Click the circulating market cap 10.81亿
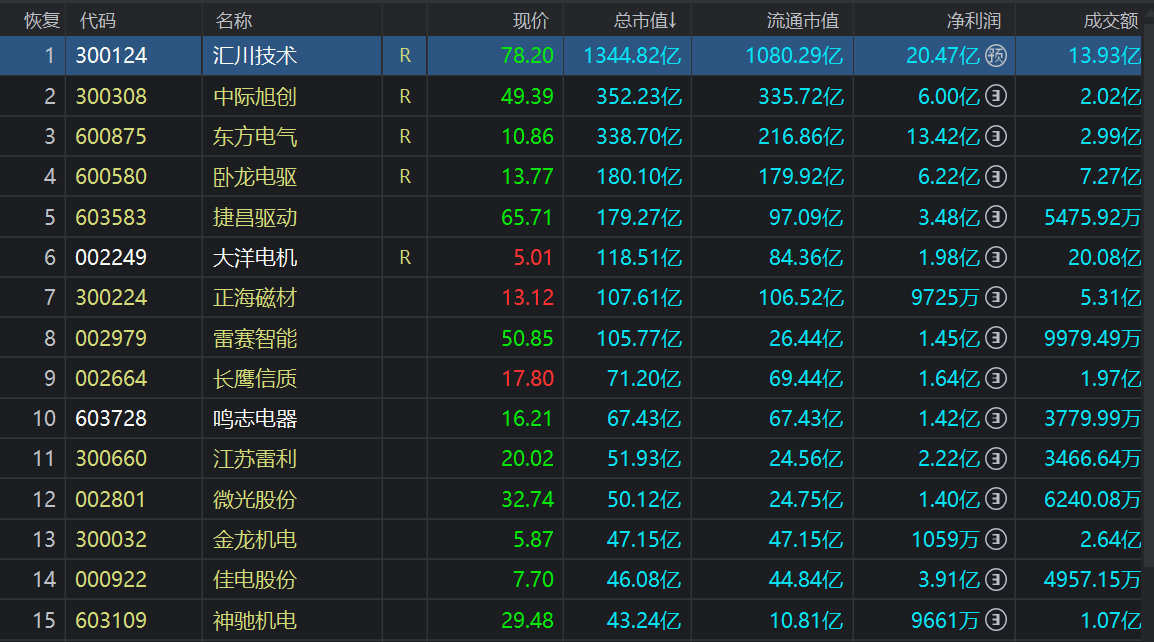1154x642 pixels. coord(806,620)
